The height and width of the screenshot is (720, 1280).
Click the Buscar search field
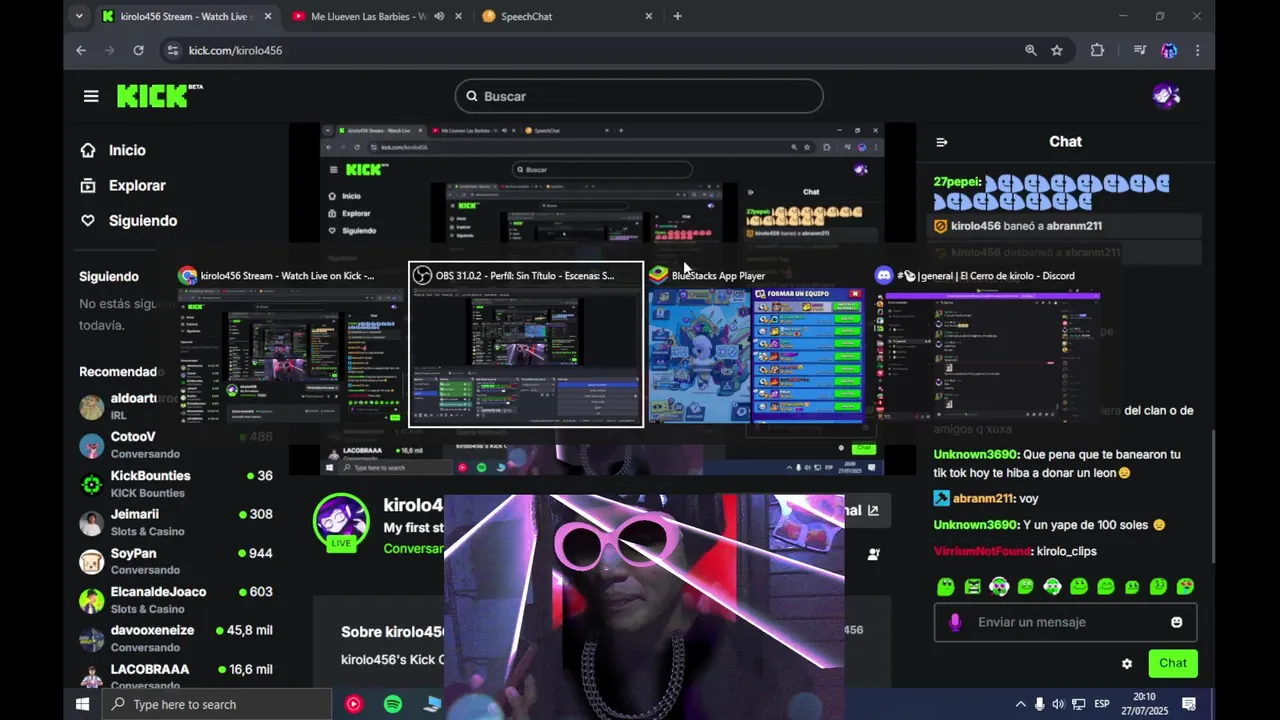click(639, 96)
